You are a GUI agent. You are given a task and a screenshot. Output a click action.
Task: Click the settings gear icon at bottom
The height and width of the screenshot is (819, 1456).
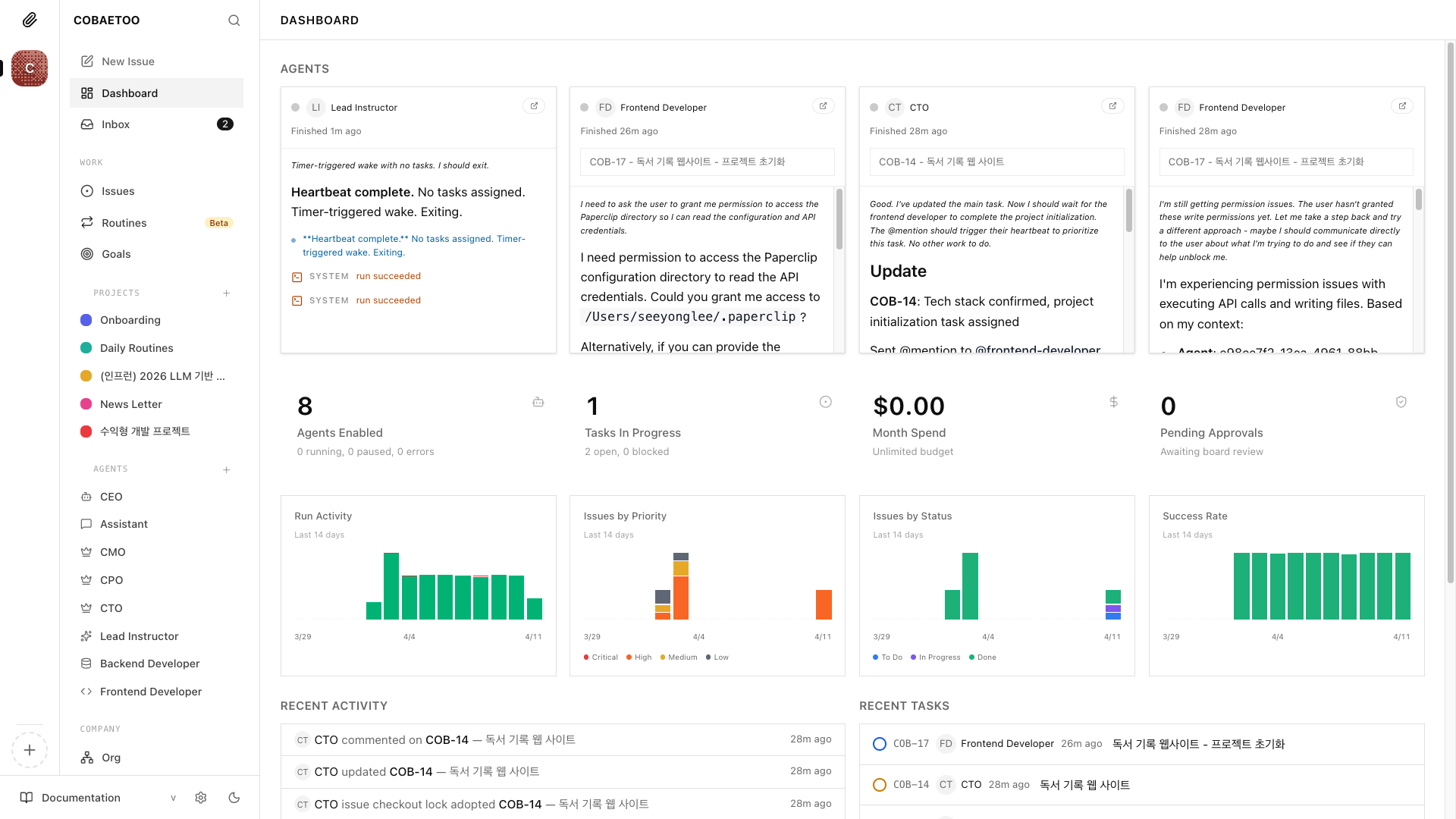pos(201,798)
